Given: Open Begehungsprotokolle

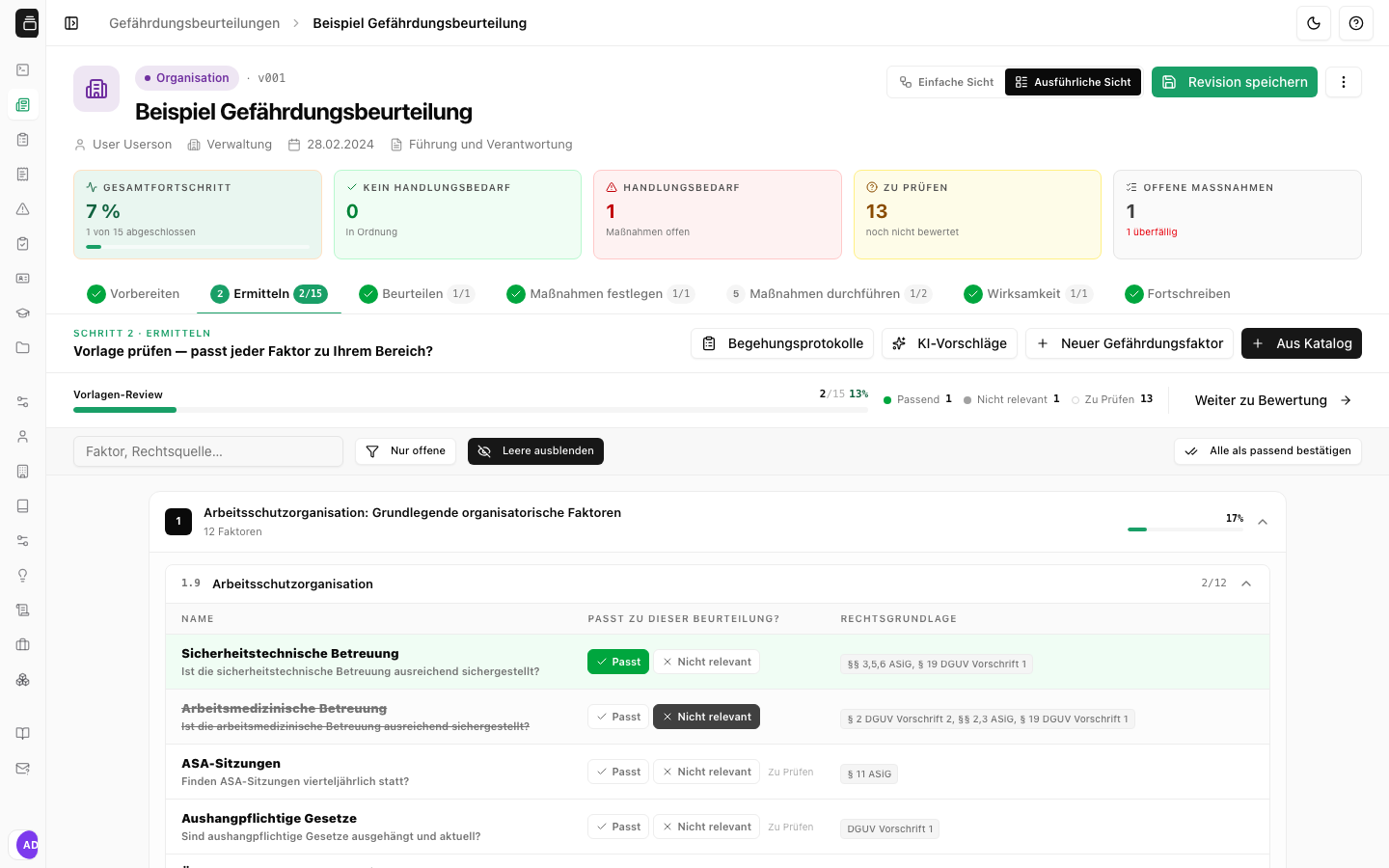Looking at the screenshot, I should point(782,343).
